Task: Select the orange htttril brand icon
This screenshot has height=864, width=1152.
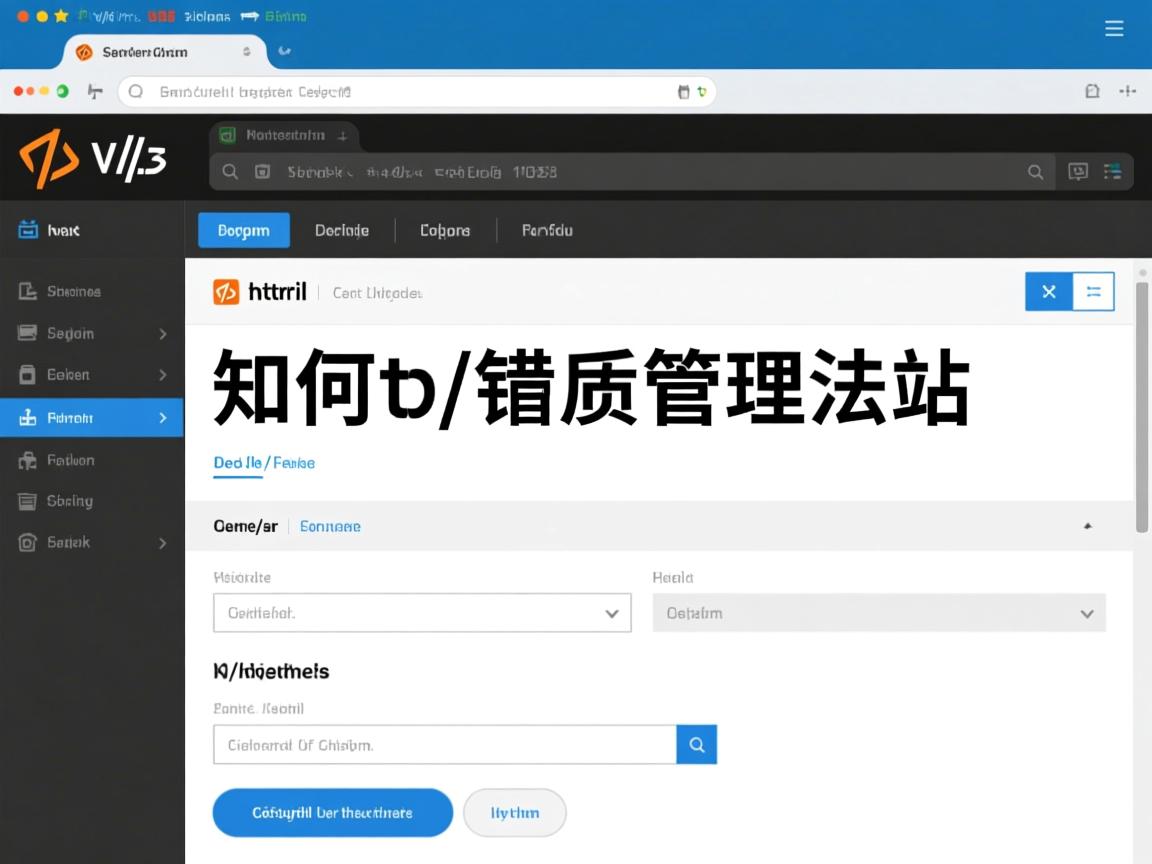Action: (226, 292)
